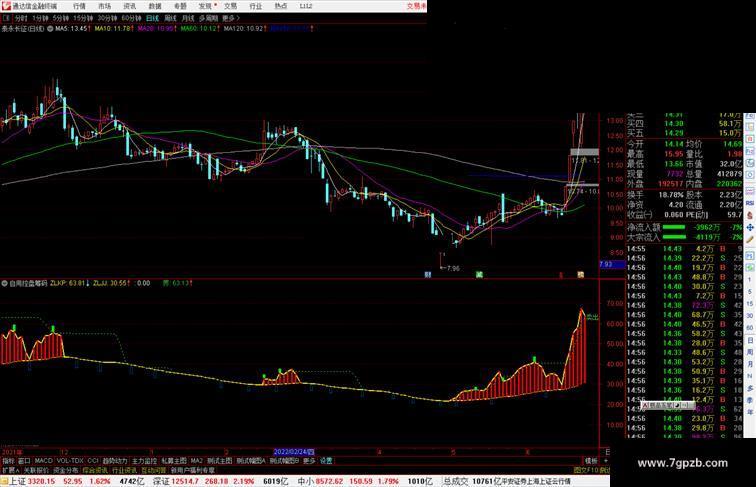The width and height of the screenshot is (756, 487).
Task: Select the MACD indicator tab
Action: [x=43, y=461]
